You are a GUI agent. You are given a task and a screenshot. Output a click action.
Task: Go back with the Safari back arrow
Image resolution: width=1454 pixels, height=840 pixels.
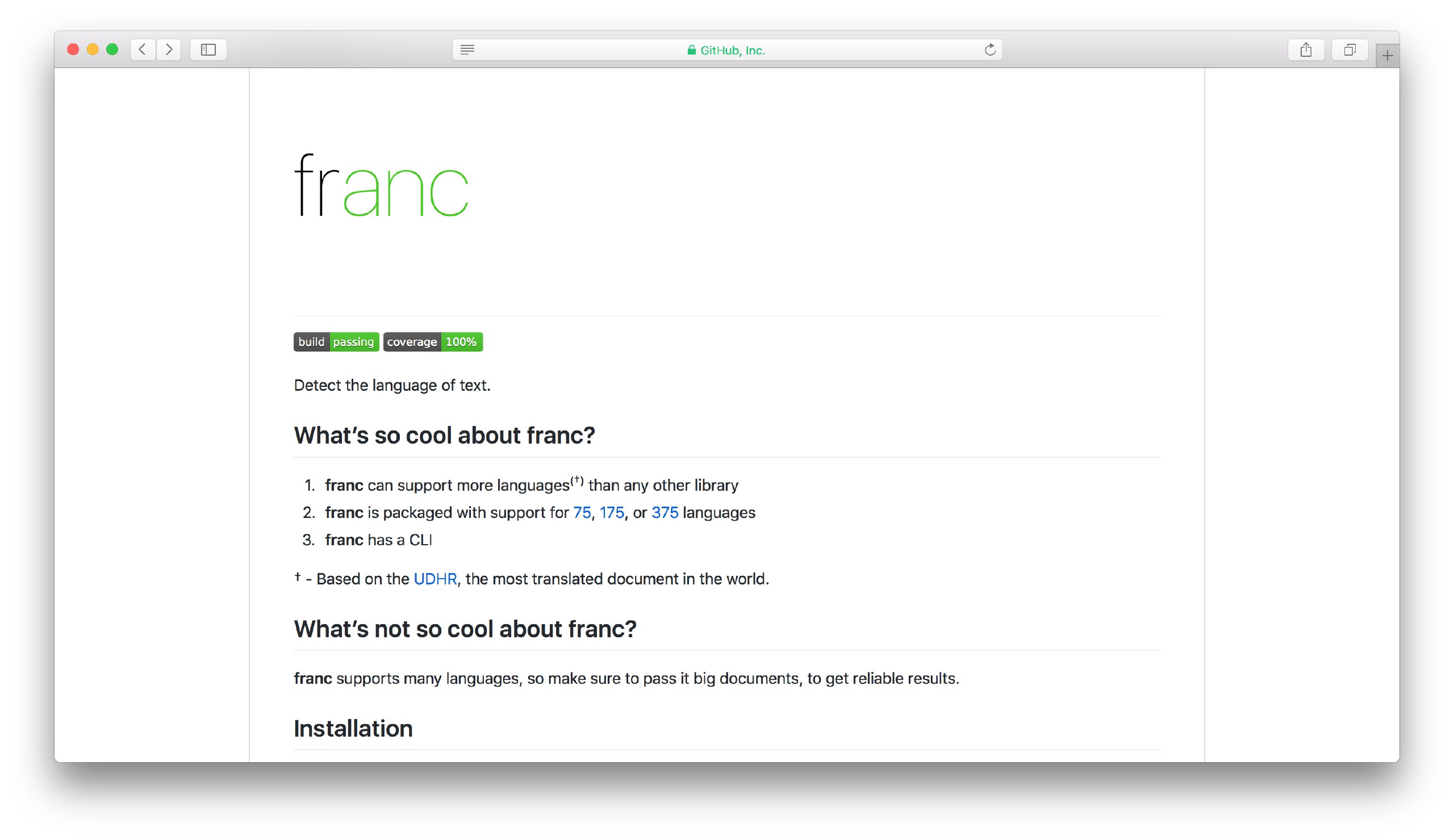(143, 49)
